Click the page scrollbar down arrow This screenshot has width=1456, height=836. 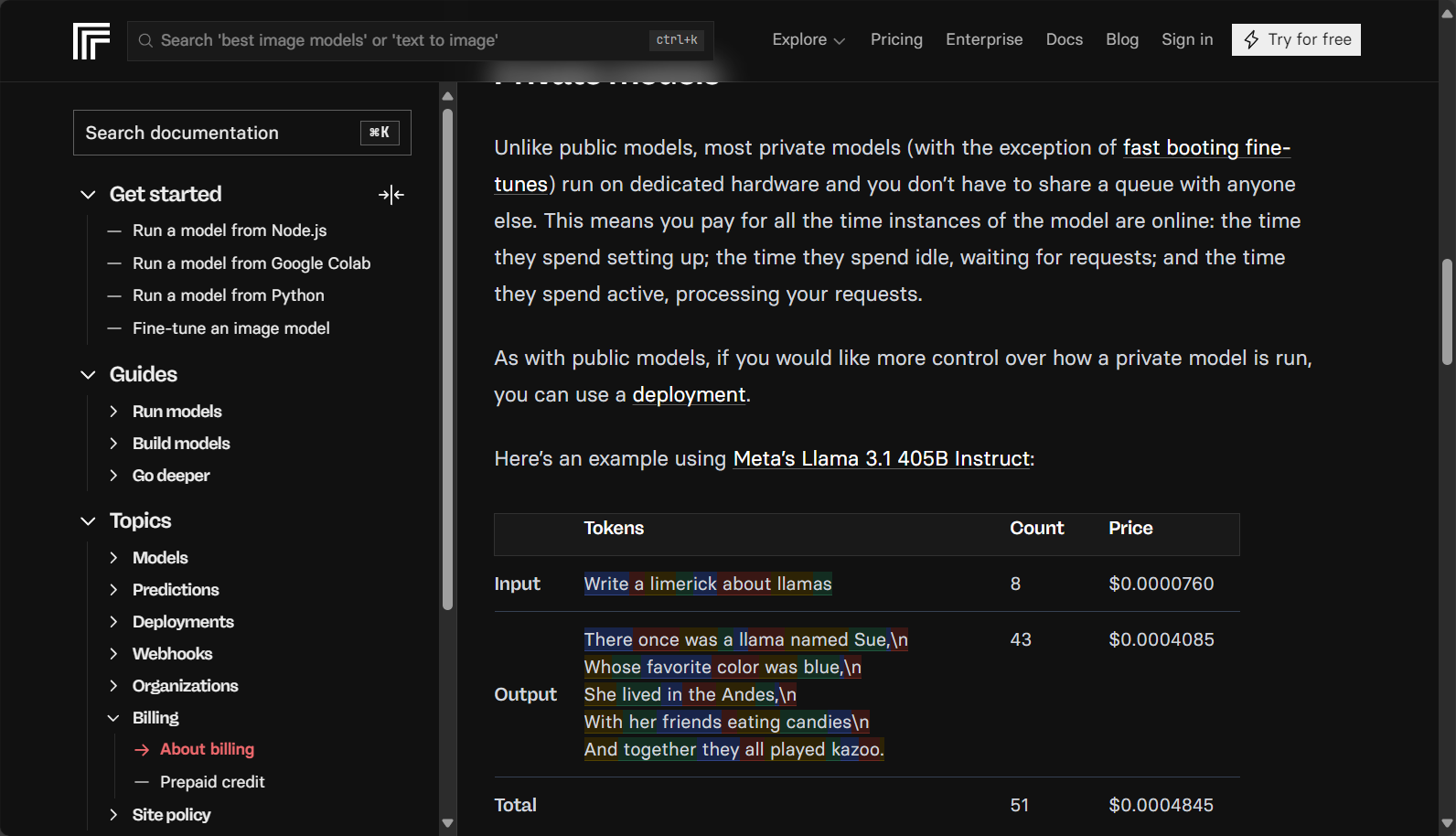1447,824
